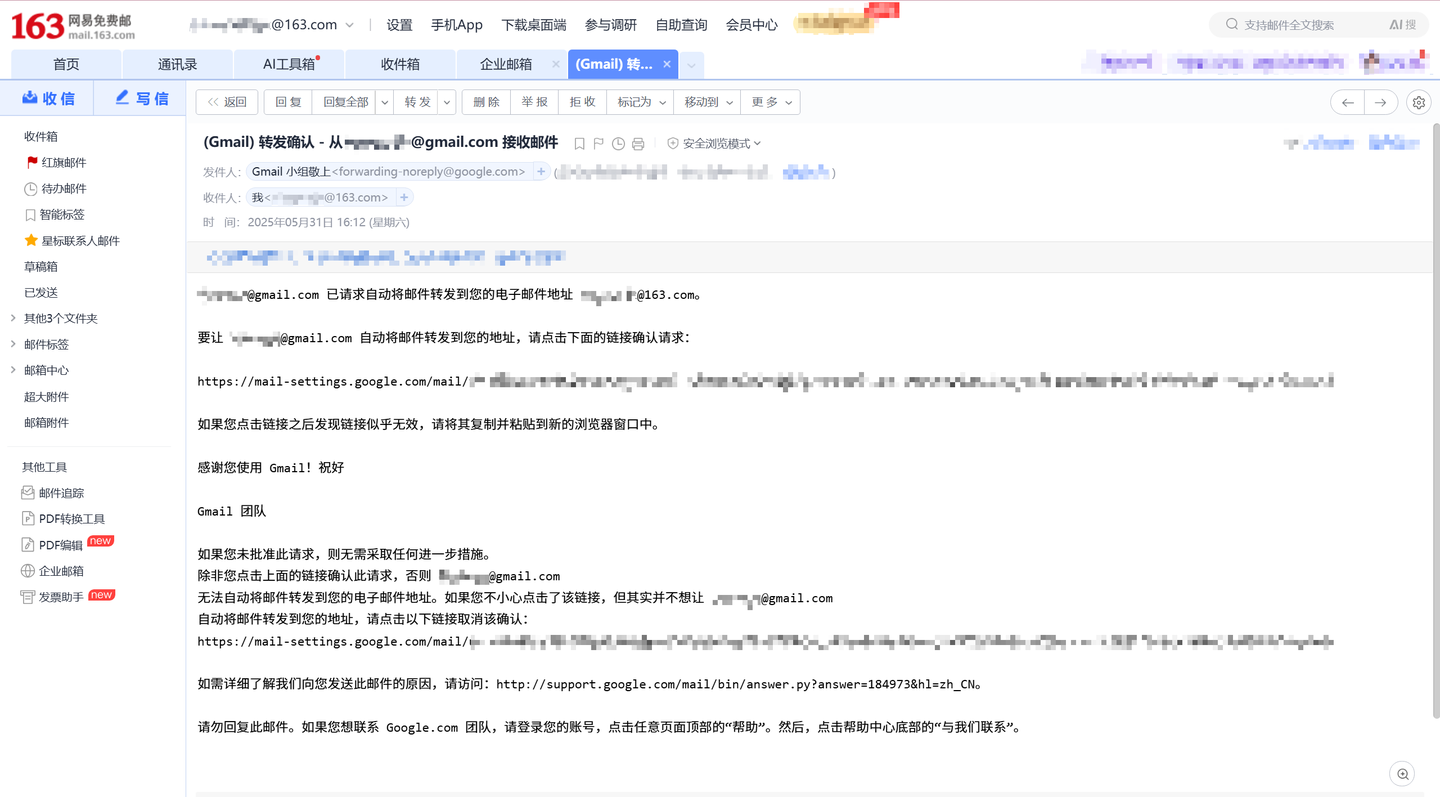The height and width of the screenshot is (797, 1440).
Task: Open 下载桌面端 in the top menu
Action: tap(534, 25)
